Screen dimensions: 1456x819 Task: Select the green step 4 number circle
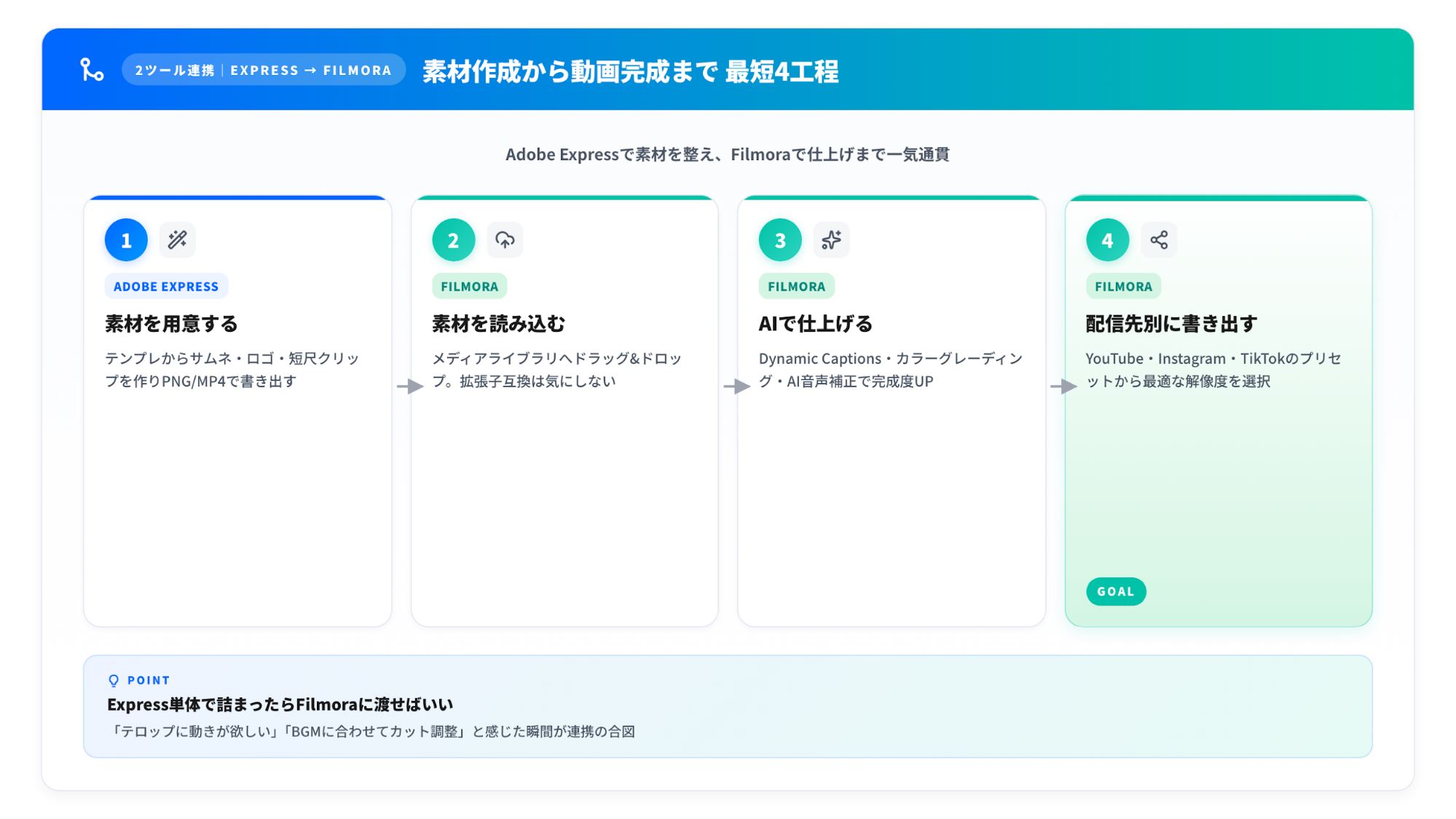(x=1107, y=240)
